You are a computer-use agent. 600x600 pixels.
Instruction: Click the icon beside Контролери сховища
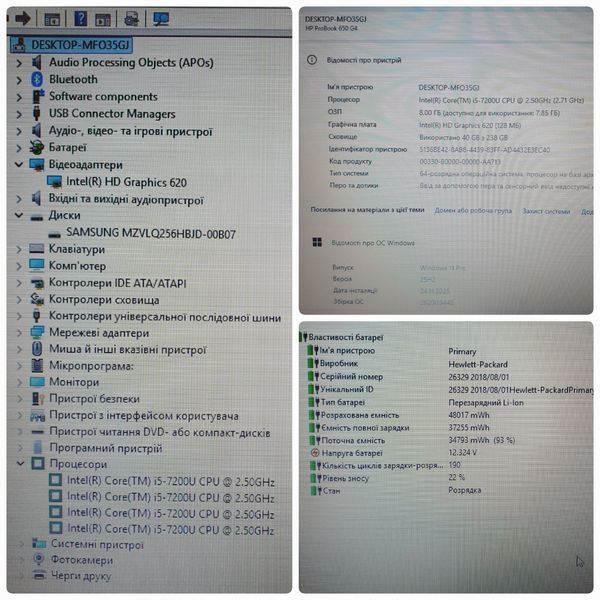pyautogui.click(x=37, y=299)
